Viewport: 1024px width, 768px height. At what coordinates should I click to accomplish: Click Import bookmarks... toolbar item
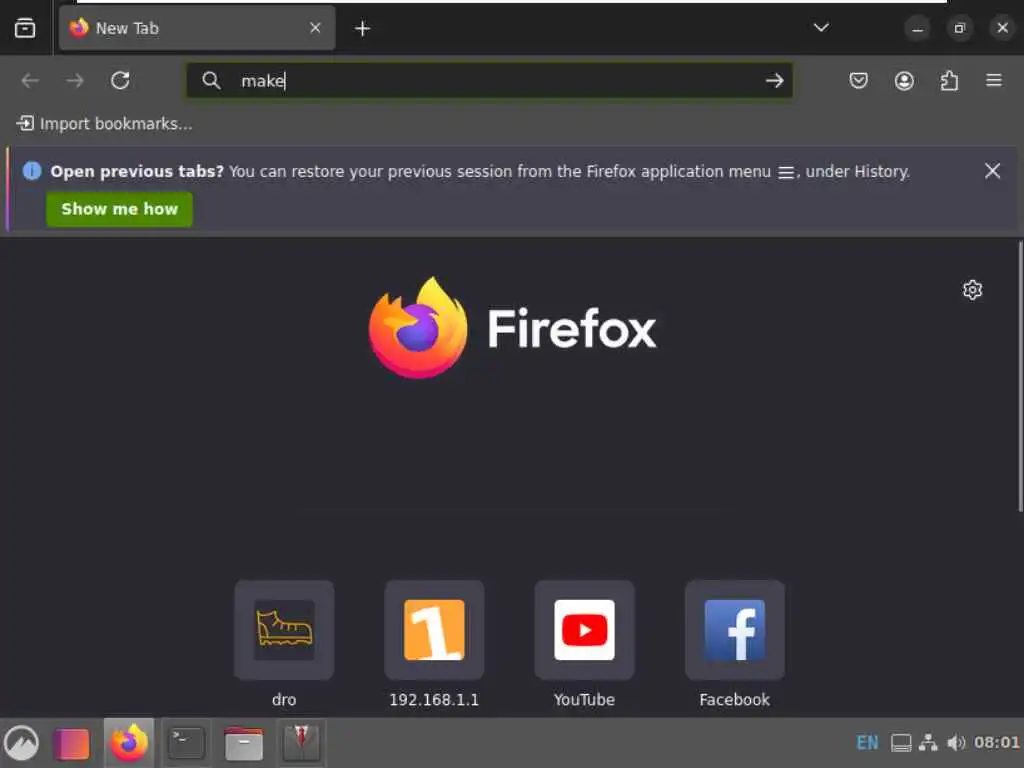pos(104,123)
